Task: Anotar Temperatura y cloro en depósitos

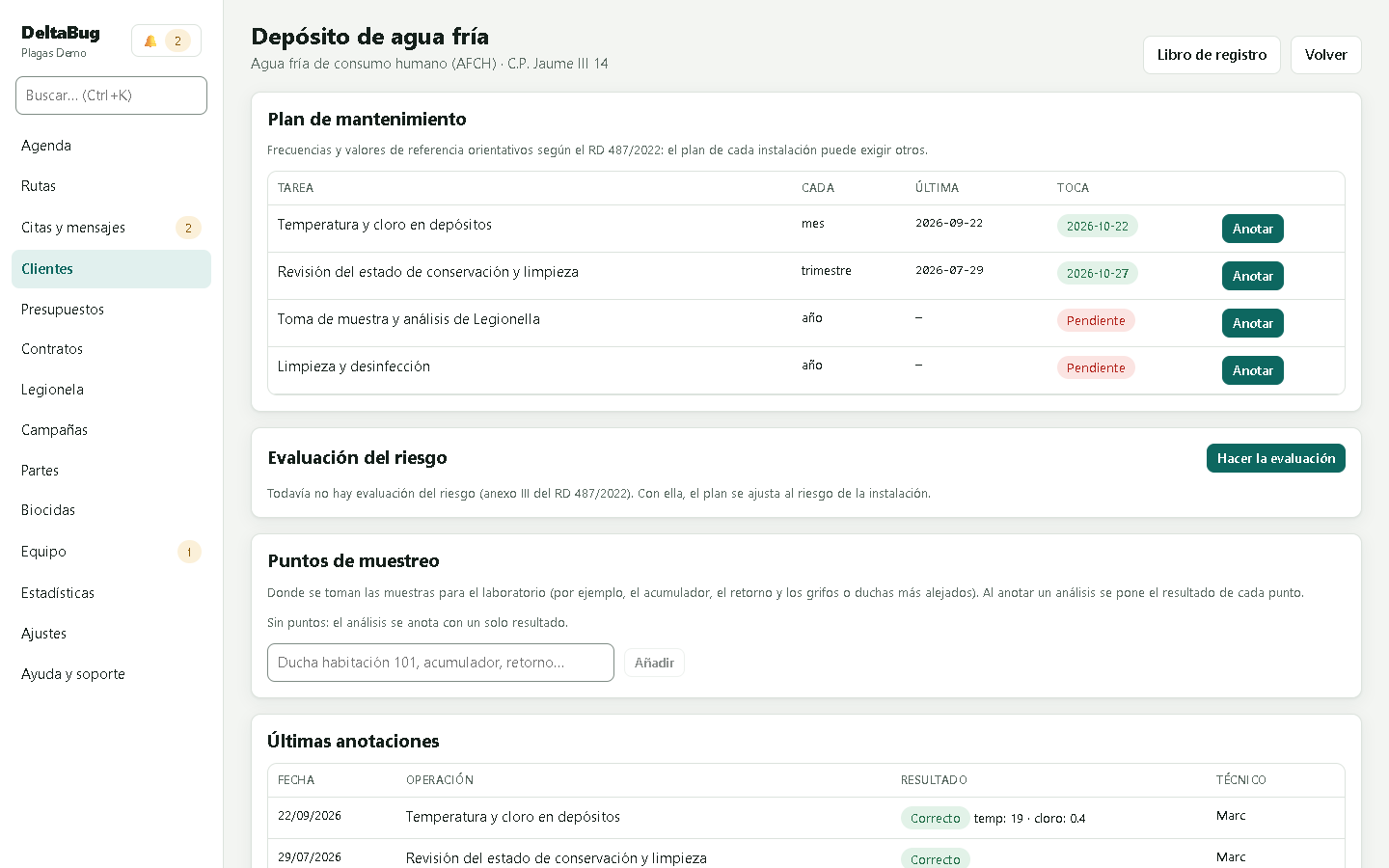Action: coord(1252,229)
